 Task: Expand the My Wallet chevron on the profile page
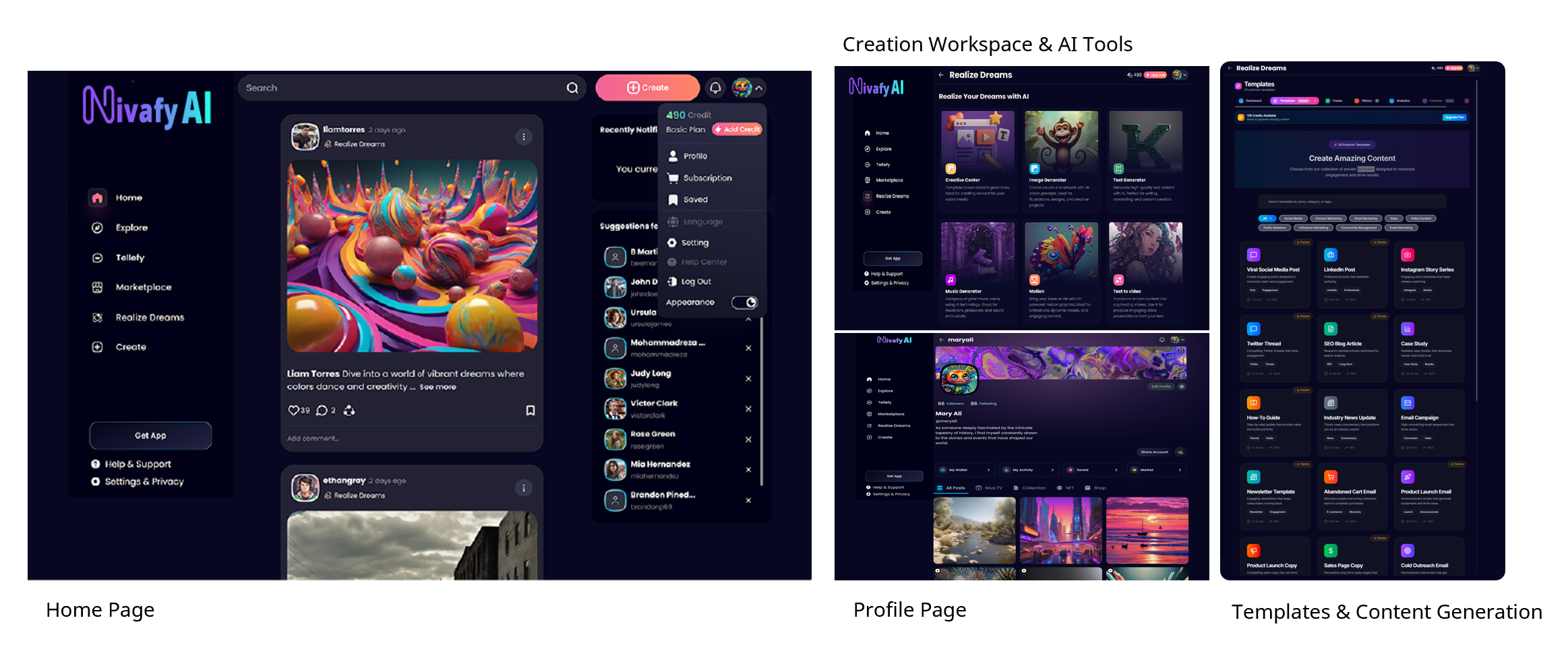988,470
